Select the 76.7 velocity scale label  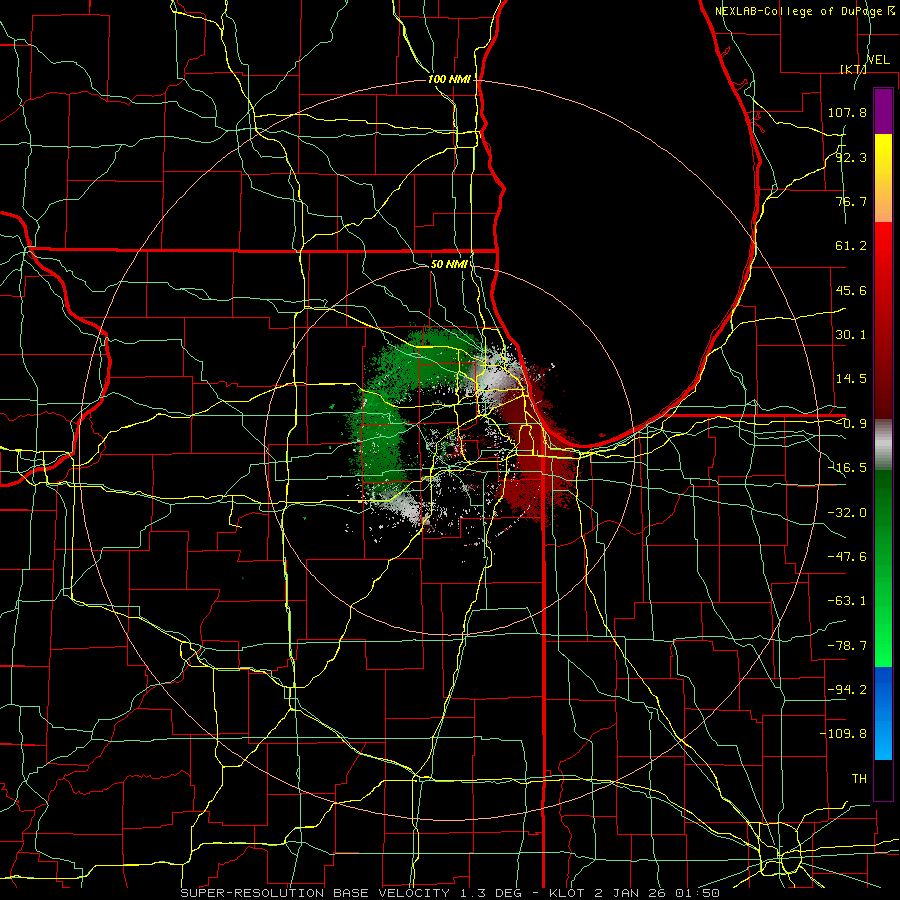tap(851, 201)
